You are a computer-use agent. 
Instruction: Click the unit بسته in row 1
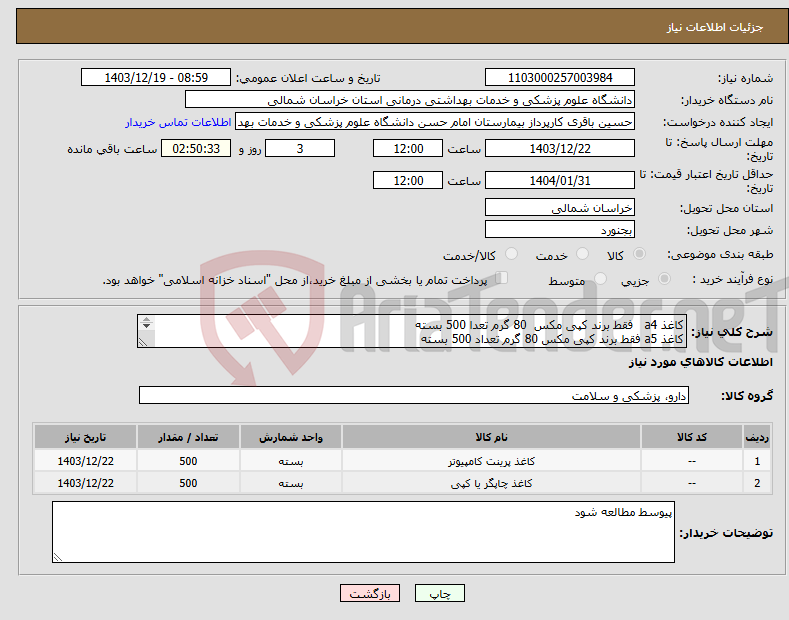291,461
